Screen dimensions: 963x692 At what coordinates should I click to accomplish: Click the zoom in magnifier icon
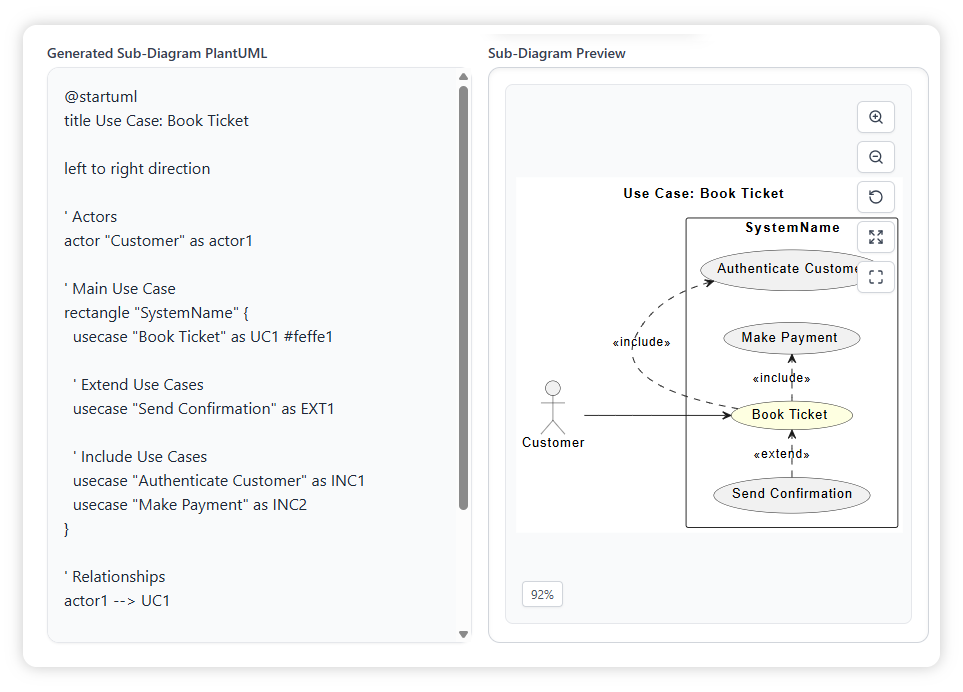(x=875, y=117)
